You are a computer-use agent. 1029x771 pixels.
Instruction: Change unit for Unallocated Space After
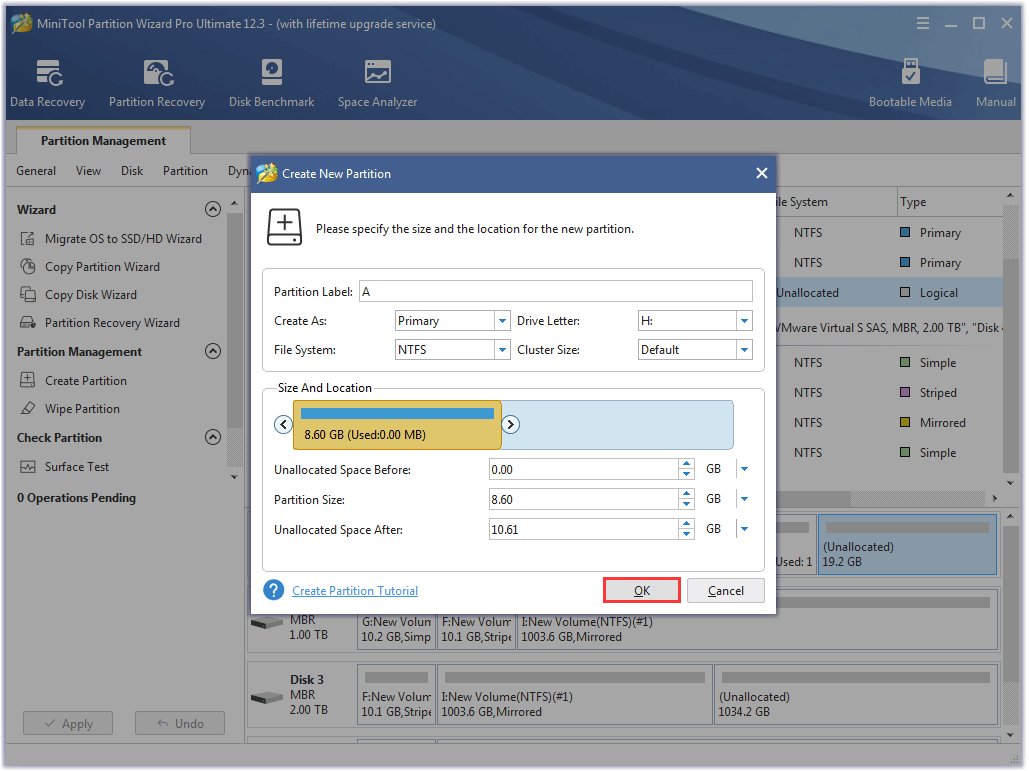click(x=744, y=529)
